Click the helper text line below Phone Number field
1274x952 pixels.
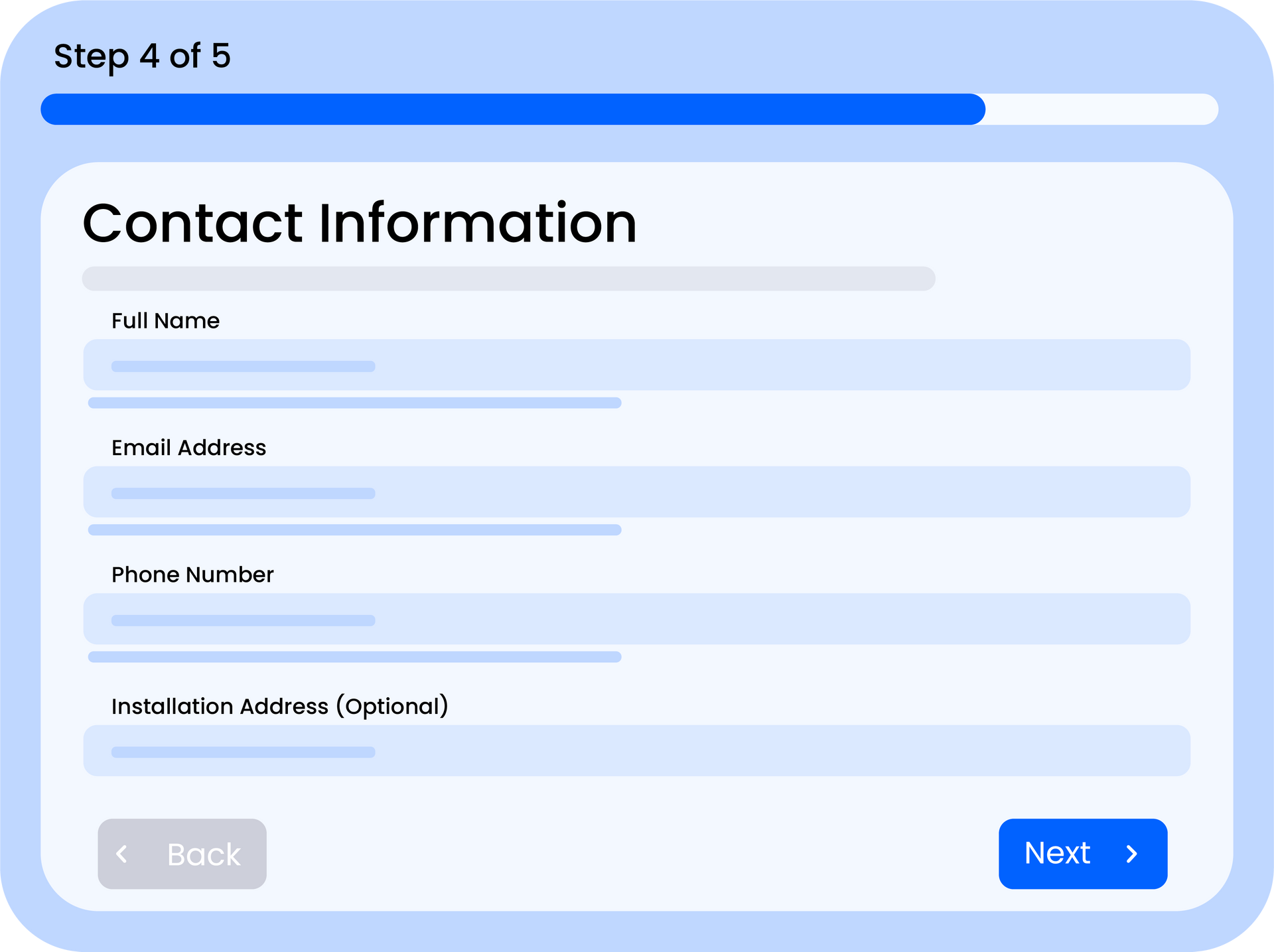point(354,657)
